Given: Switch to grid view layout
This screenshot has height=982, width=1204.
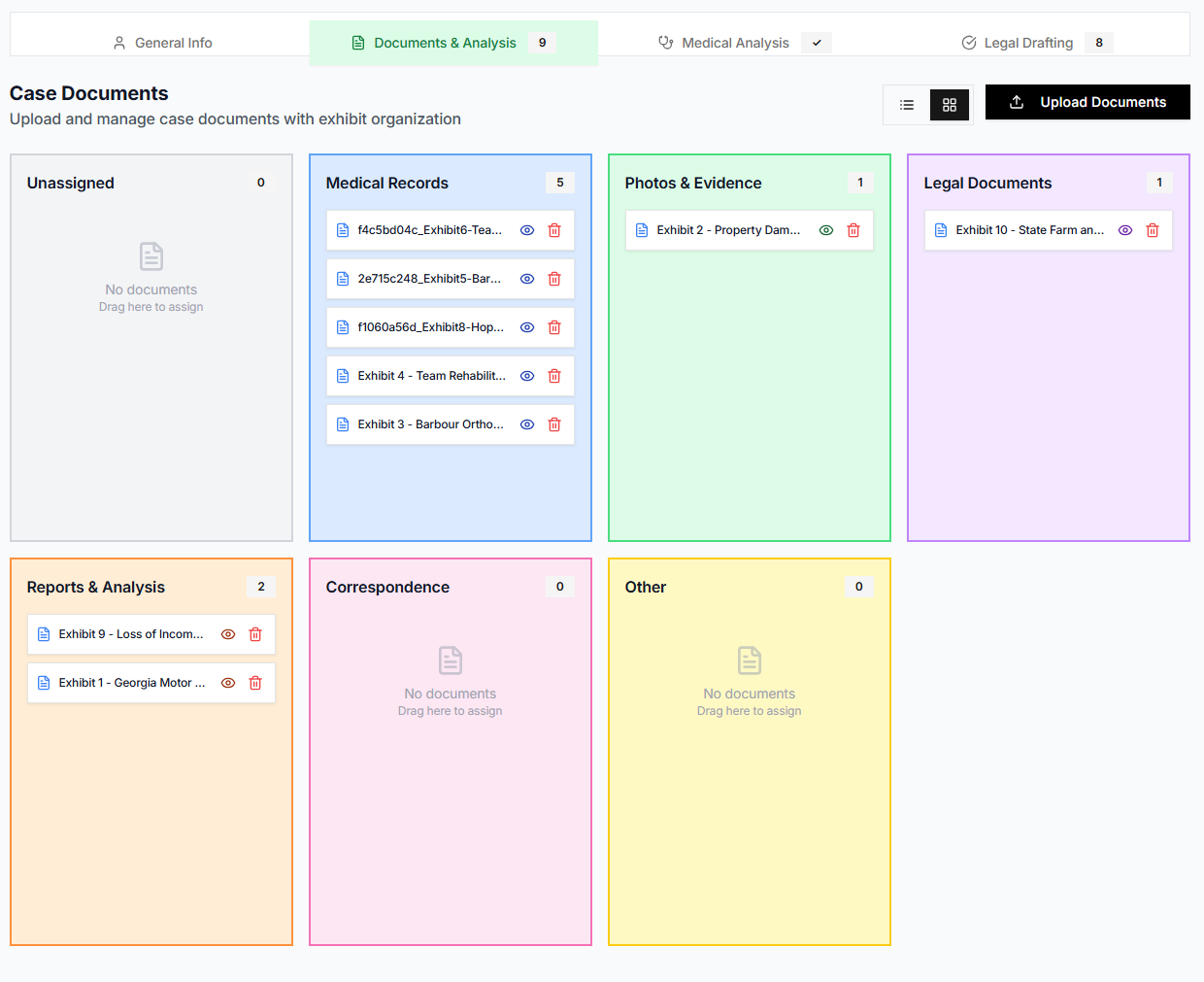Looking at the screenshot, I should 950,105.
